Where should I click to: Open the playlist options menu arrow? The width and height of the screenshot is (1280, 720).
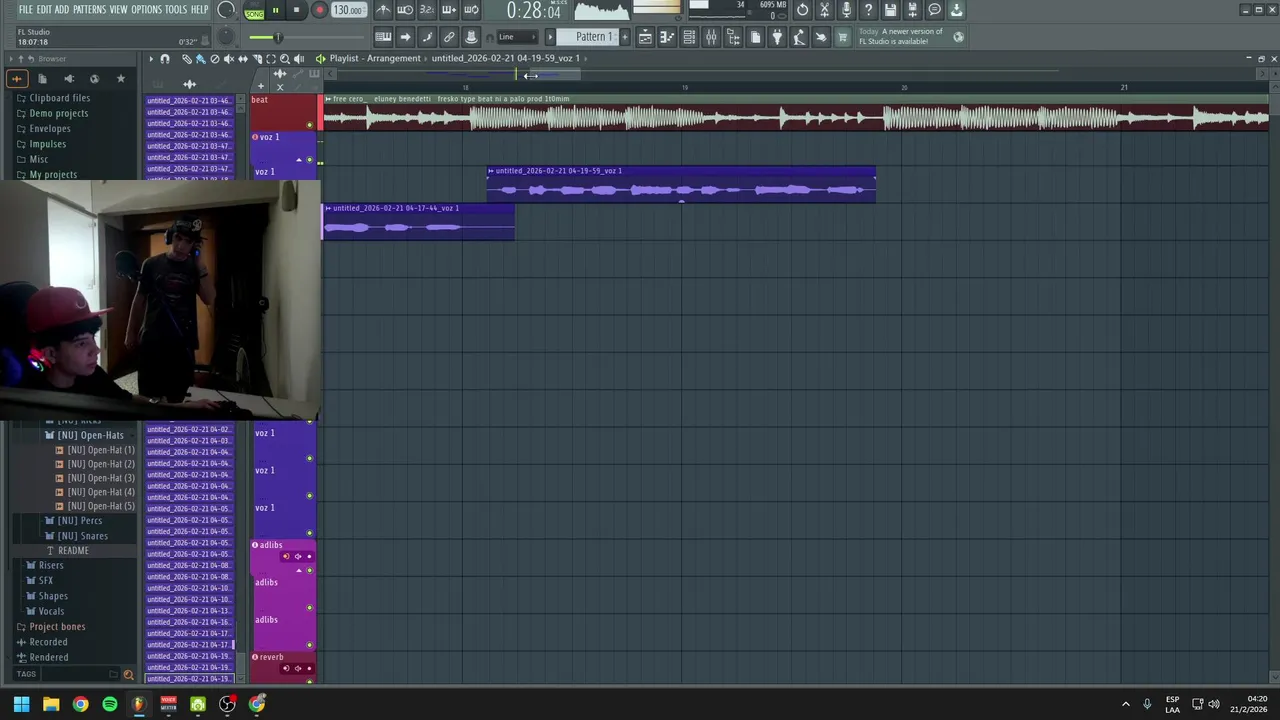coord(151,59)
